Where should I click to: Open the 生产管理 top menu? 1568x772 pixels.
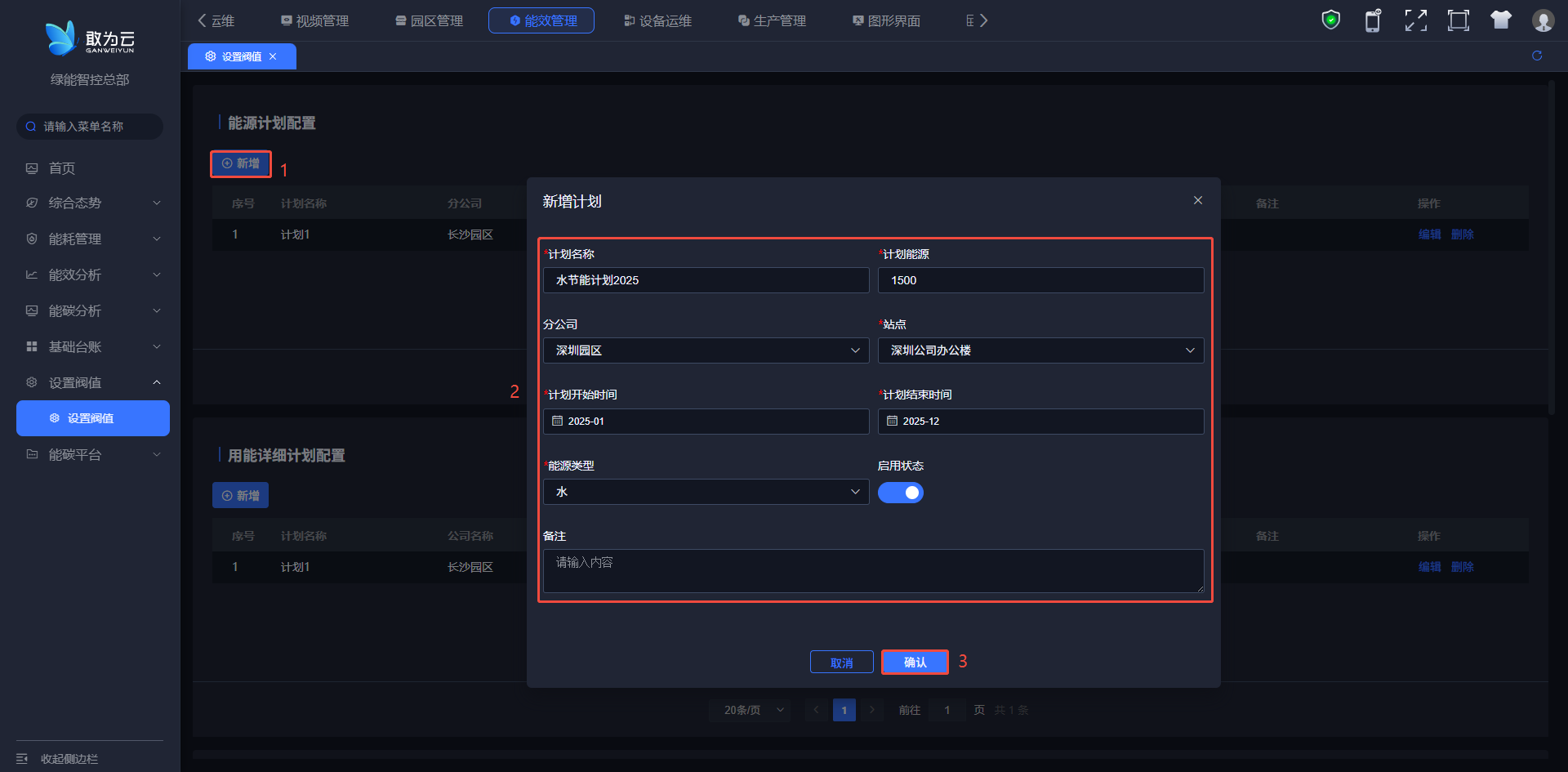pos(772,20)
